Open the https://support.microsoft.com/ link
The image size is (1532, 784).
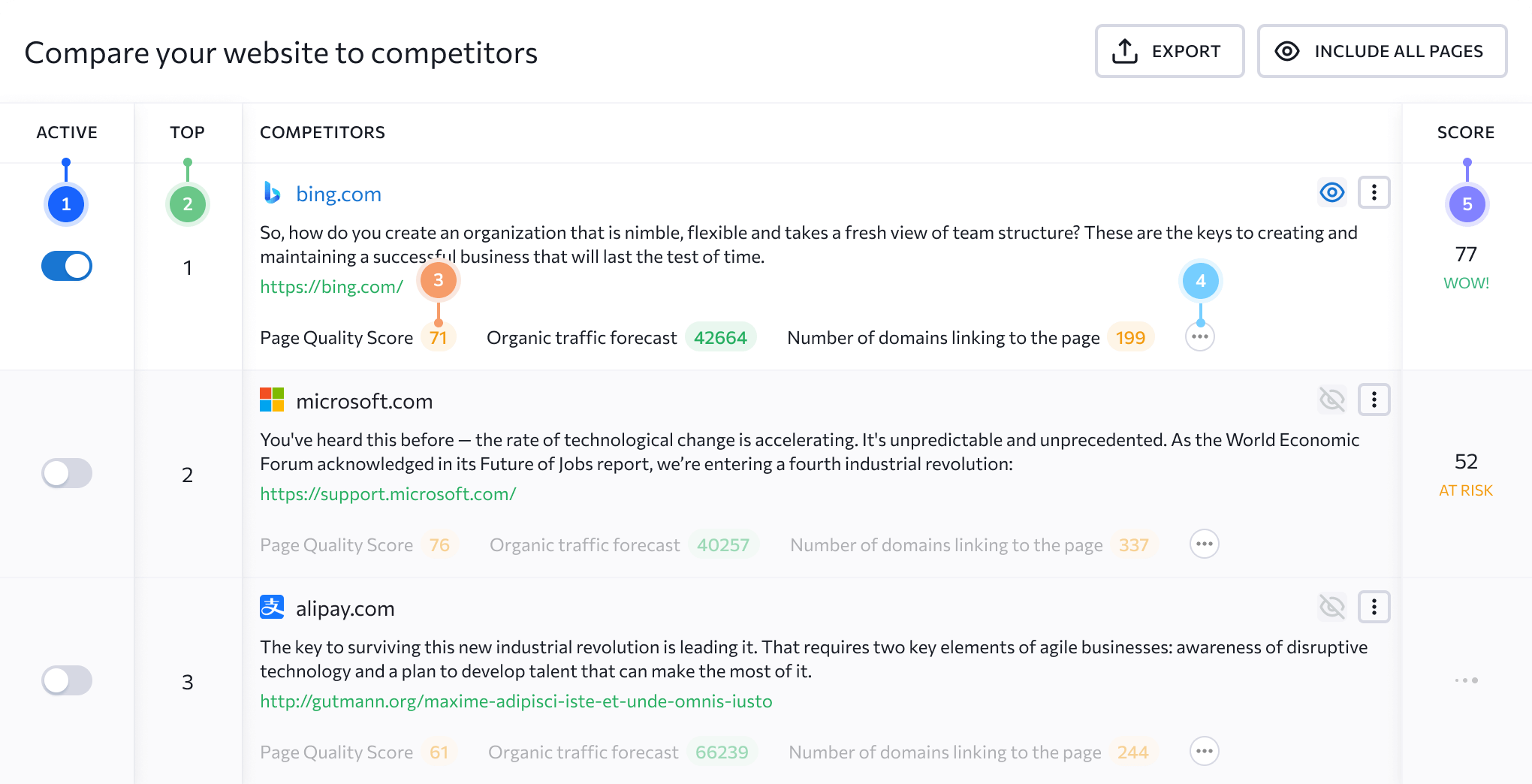pos(388,494)
